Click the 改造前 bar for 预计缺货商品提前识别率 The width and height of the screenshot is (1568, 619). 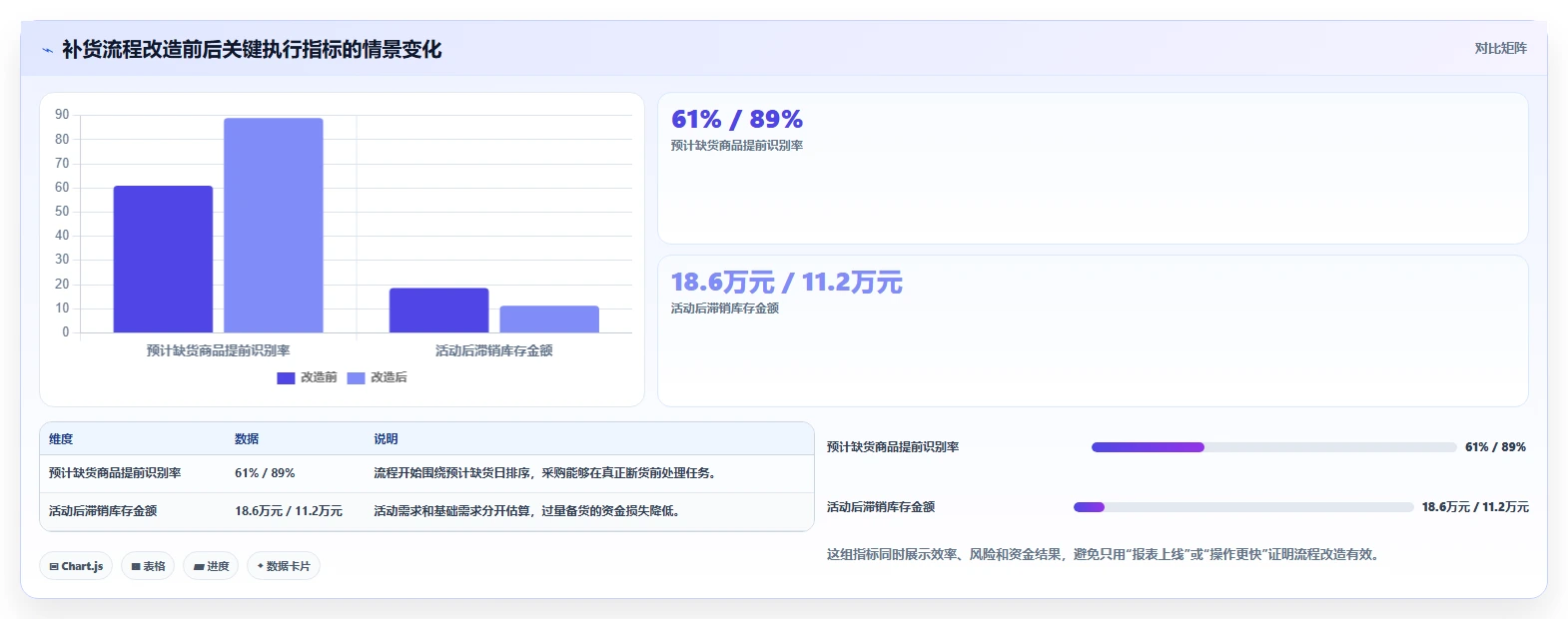tap(163, 259)
